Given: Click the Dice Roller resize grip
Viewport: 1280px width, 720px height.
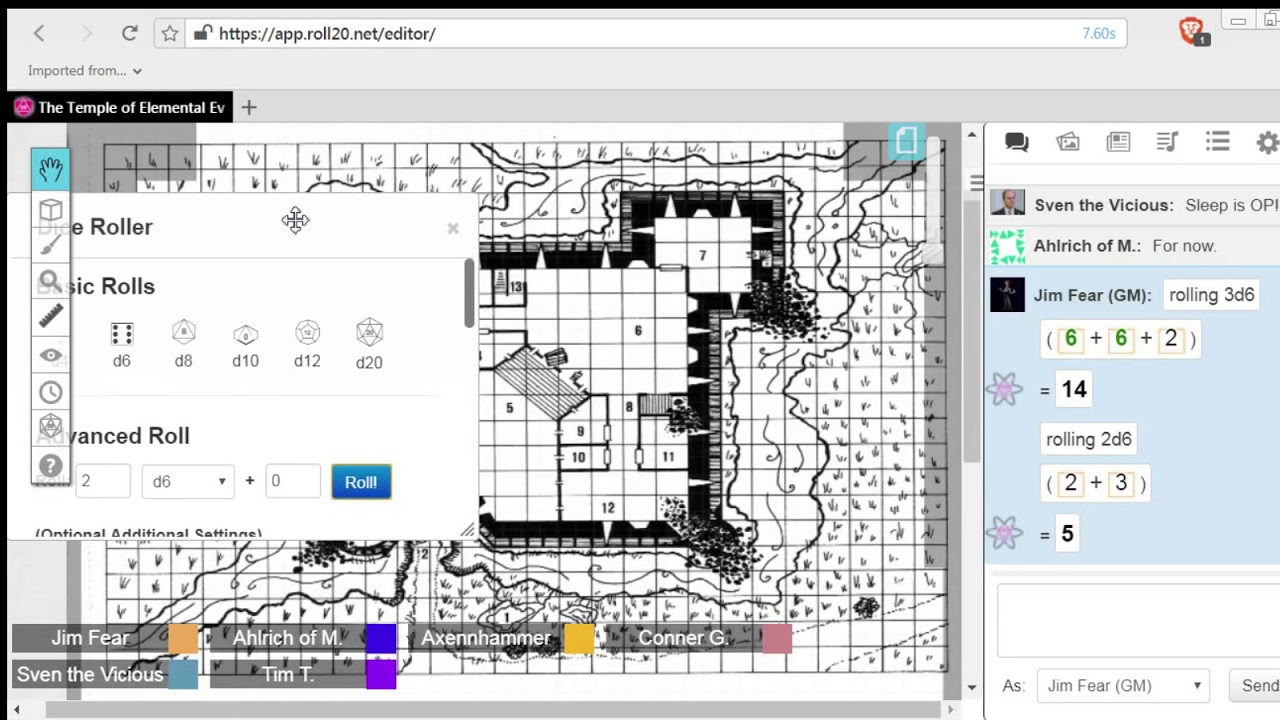Looking at the screenshot, I should coord(468,530).
